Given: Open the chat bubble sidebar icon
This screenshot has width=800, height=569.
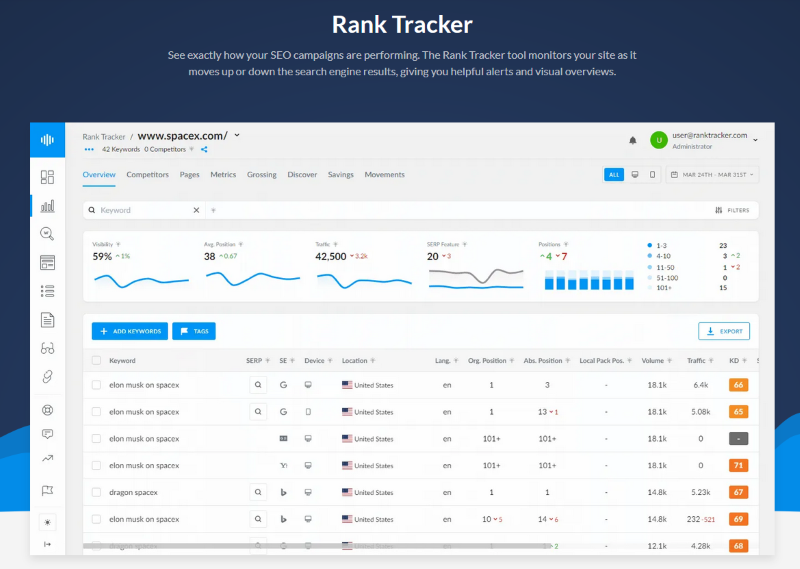Looking at the screenshot, I should click(47, 434).
